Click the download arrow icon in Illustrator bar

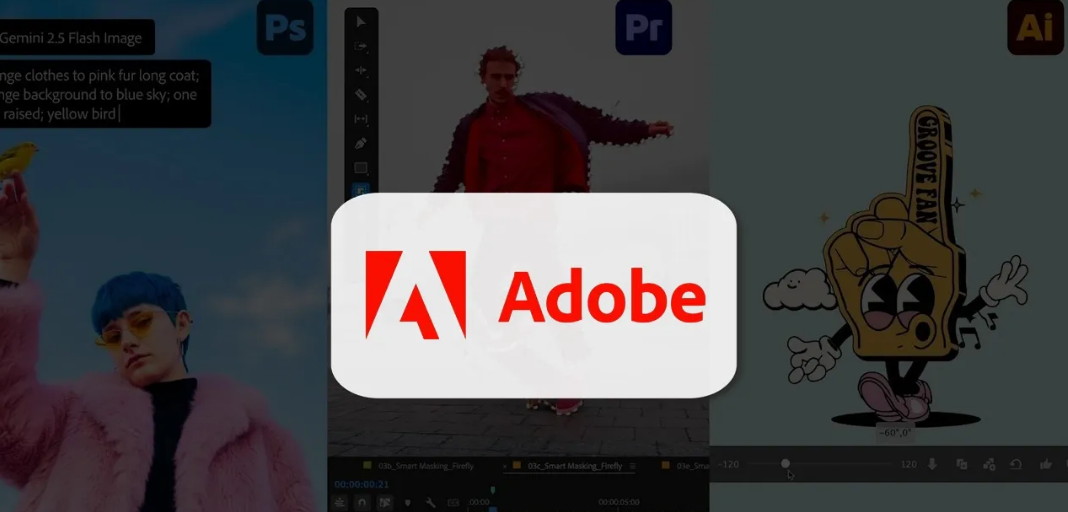932,464
